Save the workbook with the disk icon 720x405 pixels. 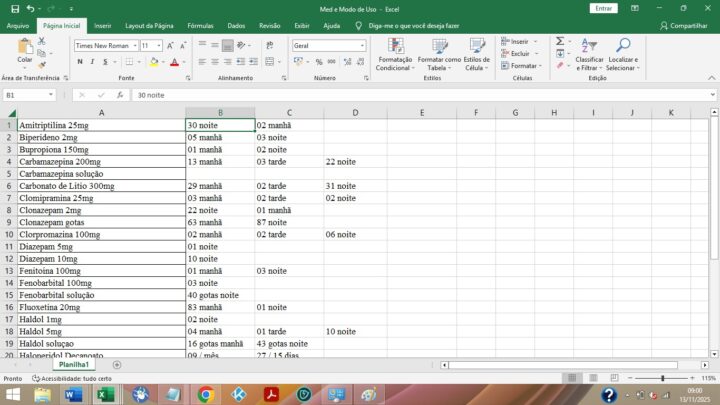coord(12,8)
